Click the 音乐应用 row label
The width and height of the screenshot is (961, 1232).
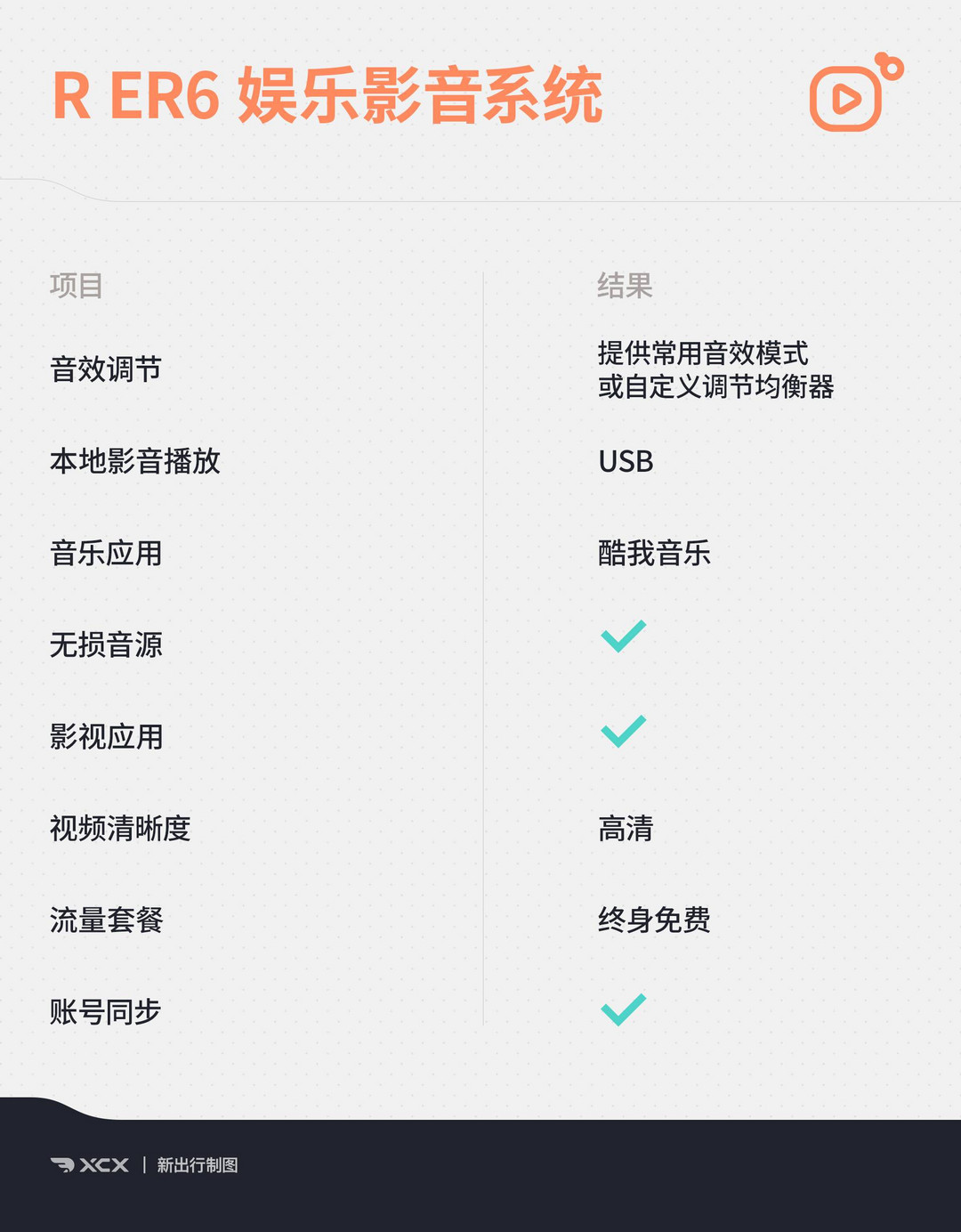(x=106, y=553)
